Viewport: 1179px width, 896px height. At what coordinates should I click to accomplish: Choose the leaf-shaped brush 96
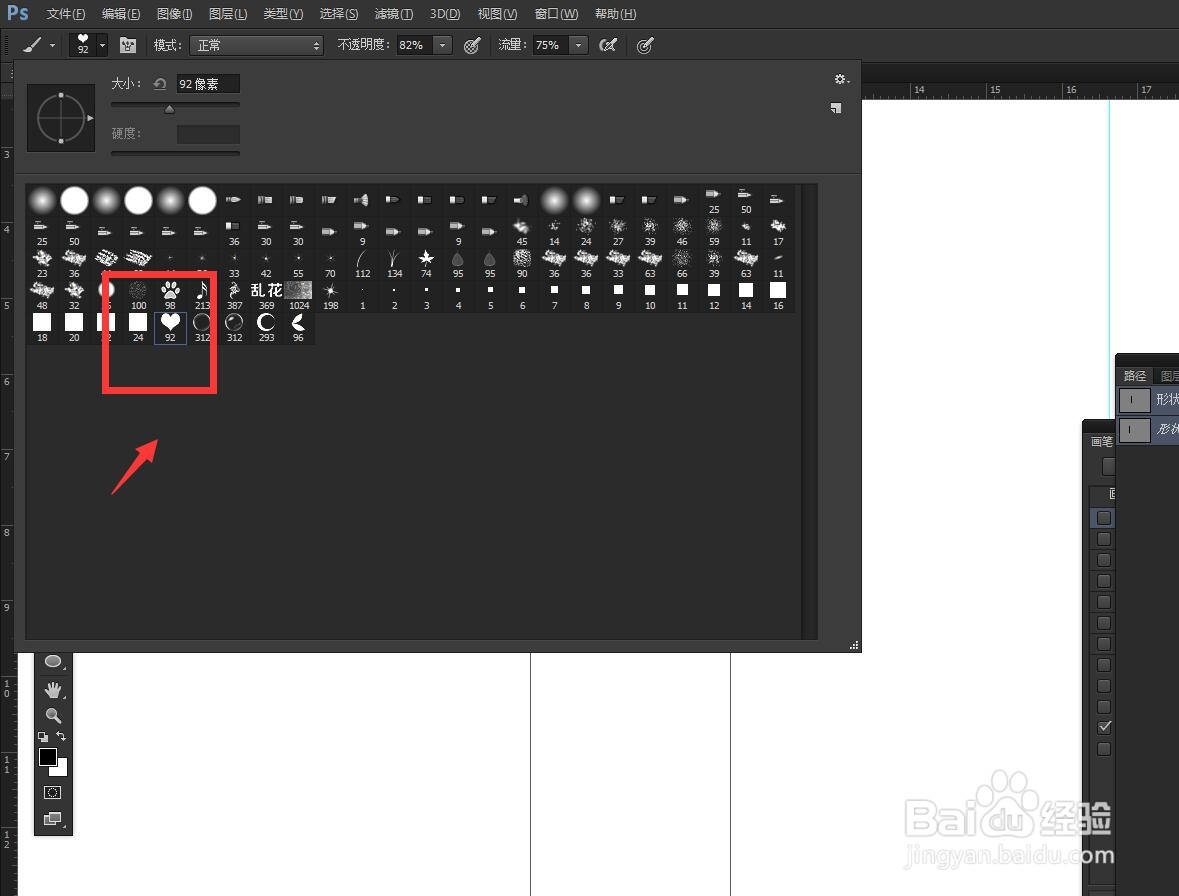299,327
